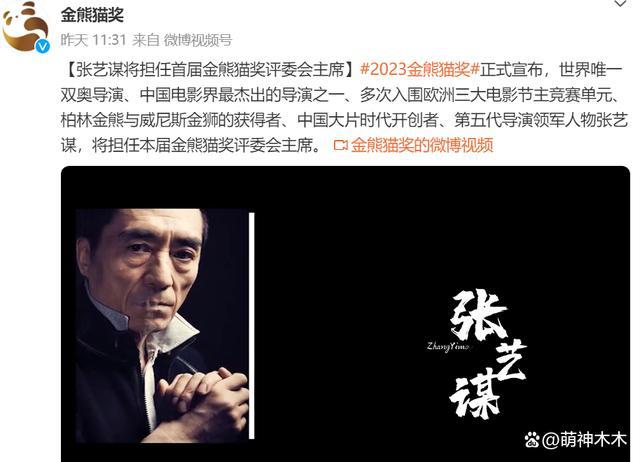Click the post body text paragraph
Image resolution: width=640 pixels, height=462 pixels.
344,107
